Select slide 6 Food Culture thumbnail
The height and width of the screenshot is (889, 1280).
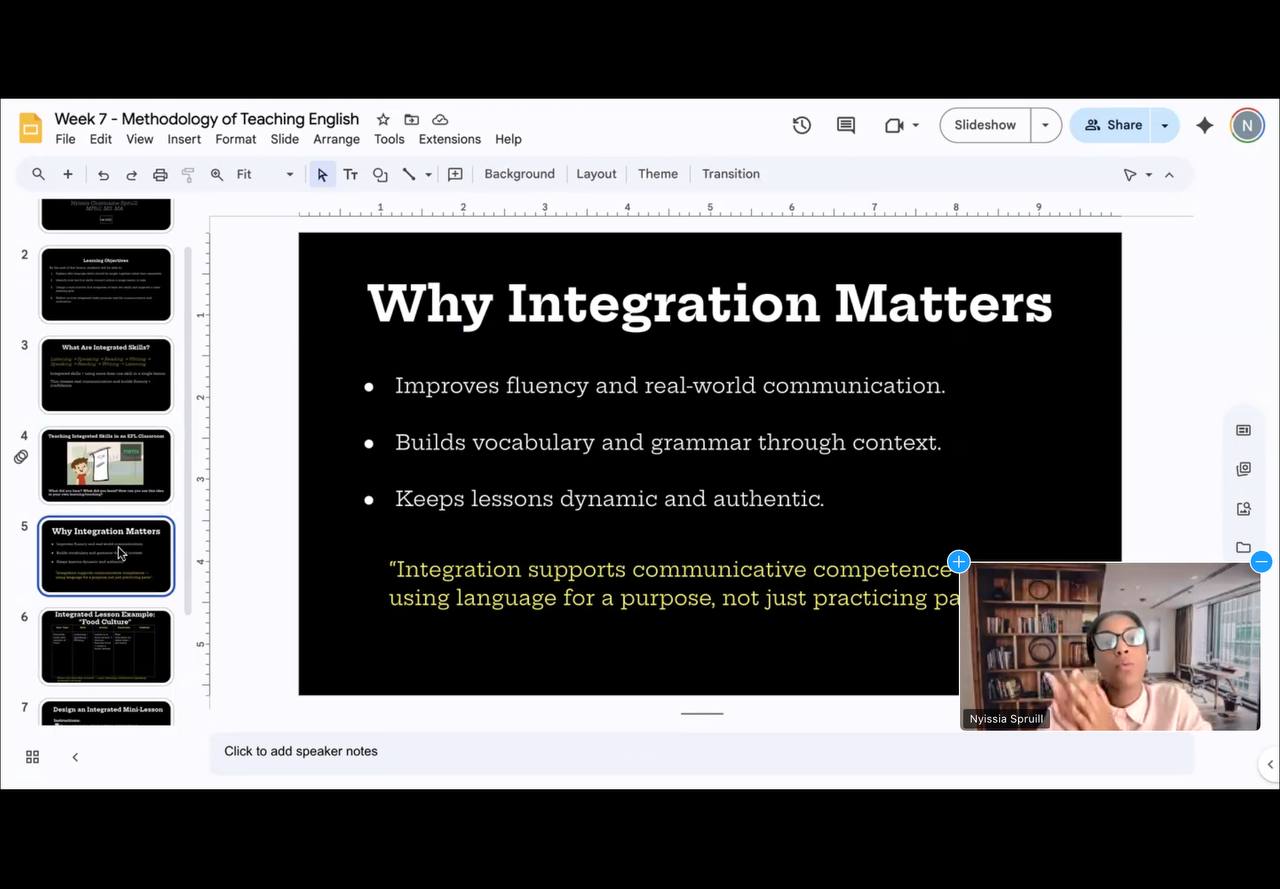click(106, 646)
